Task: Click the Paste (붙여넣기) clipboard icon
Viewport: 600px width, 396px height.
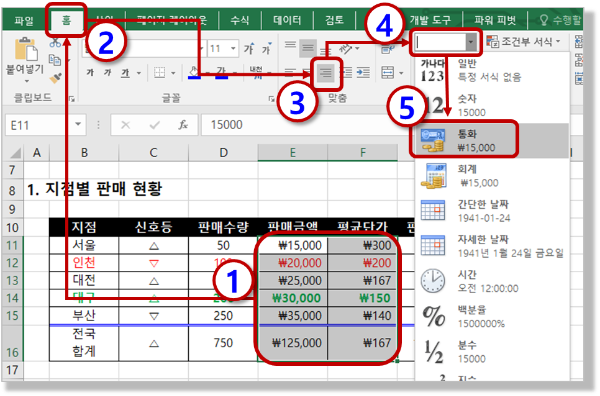Action: click(x=25, y=49)
